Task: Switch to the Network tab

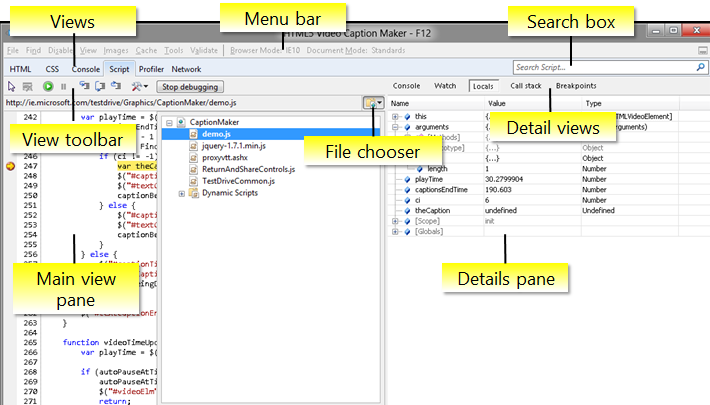Action: 186,69
